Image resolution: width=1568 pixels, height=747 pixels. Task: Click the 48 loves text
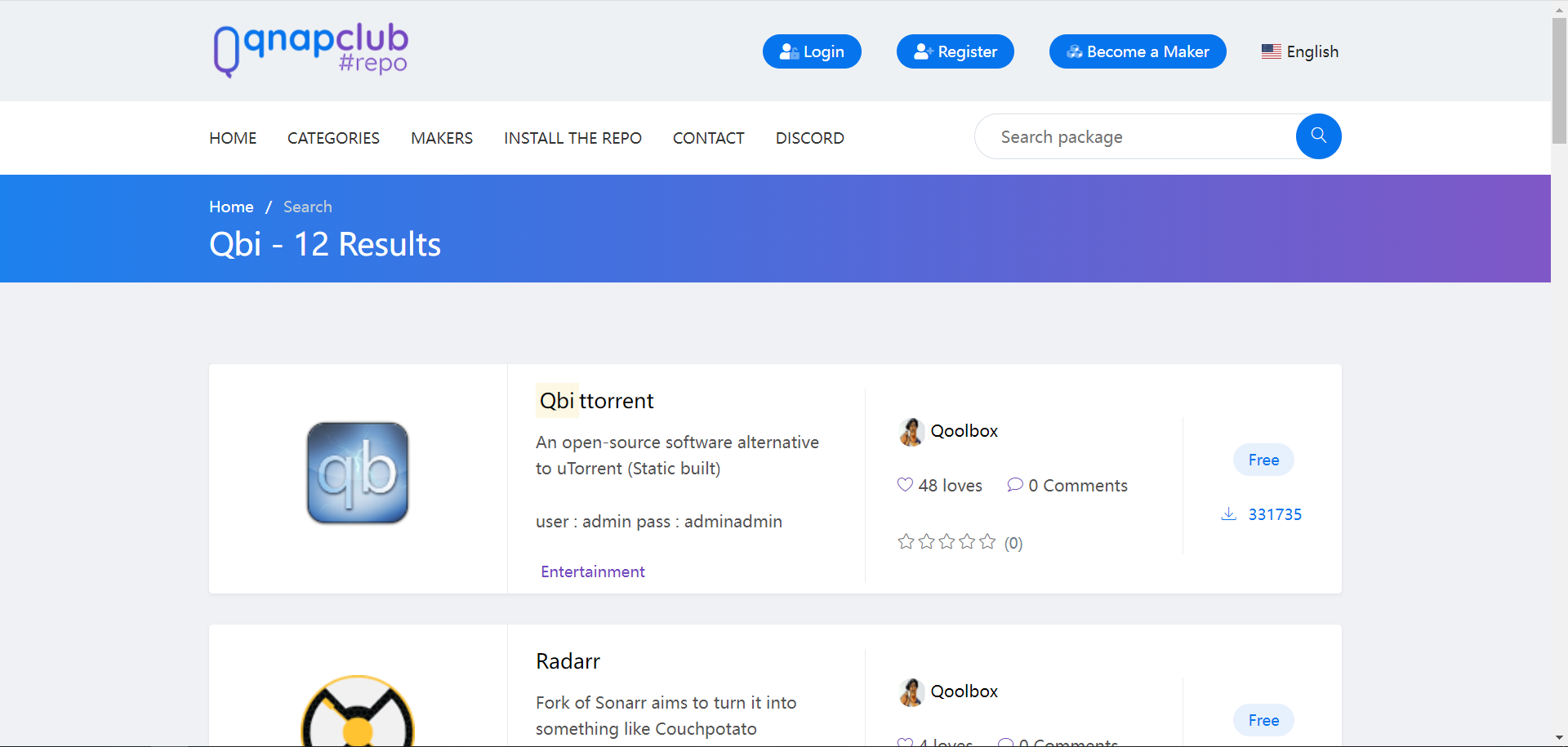click(950, 486)
